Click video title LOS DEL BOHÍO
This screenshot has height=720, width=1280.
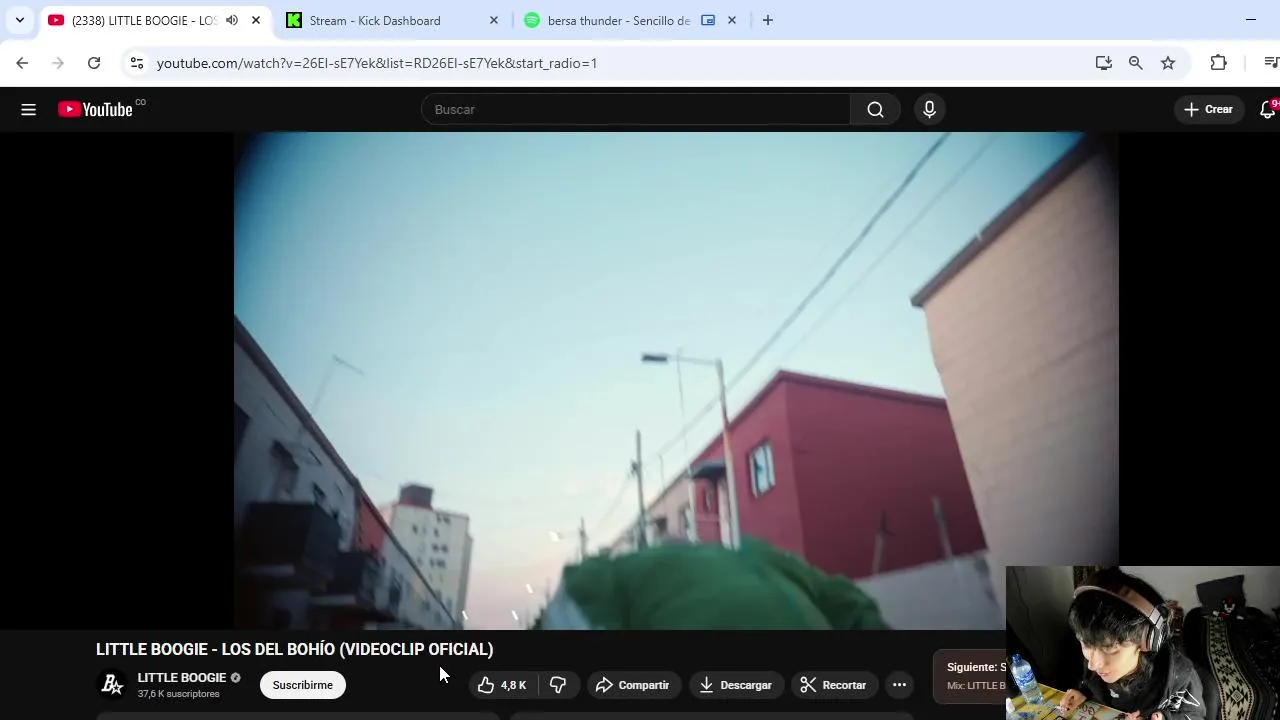[295, 649]
